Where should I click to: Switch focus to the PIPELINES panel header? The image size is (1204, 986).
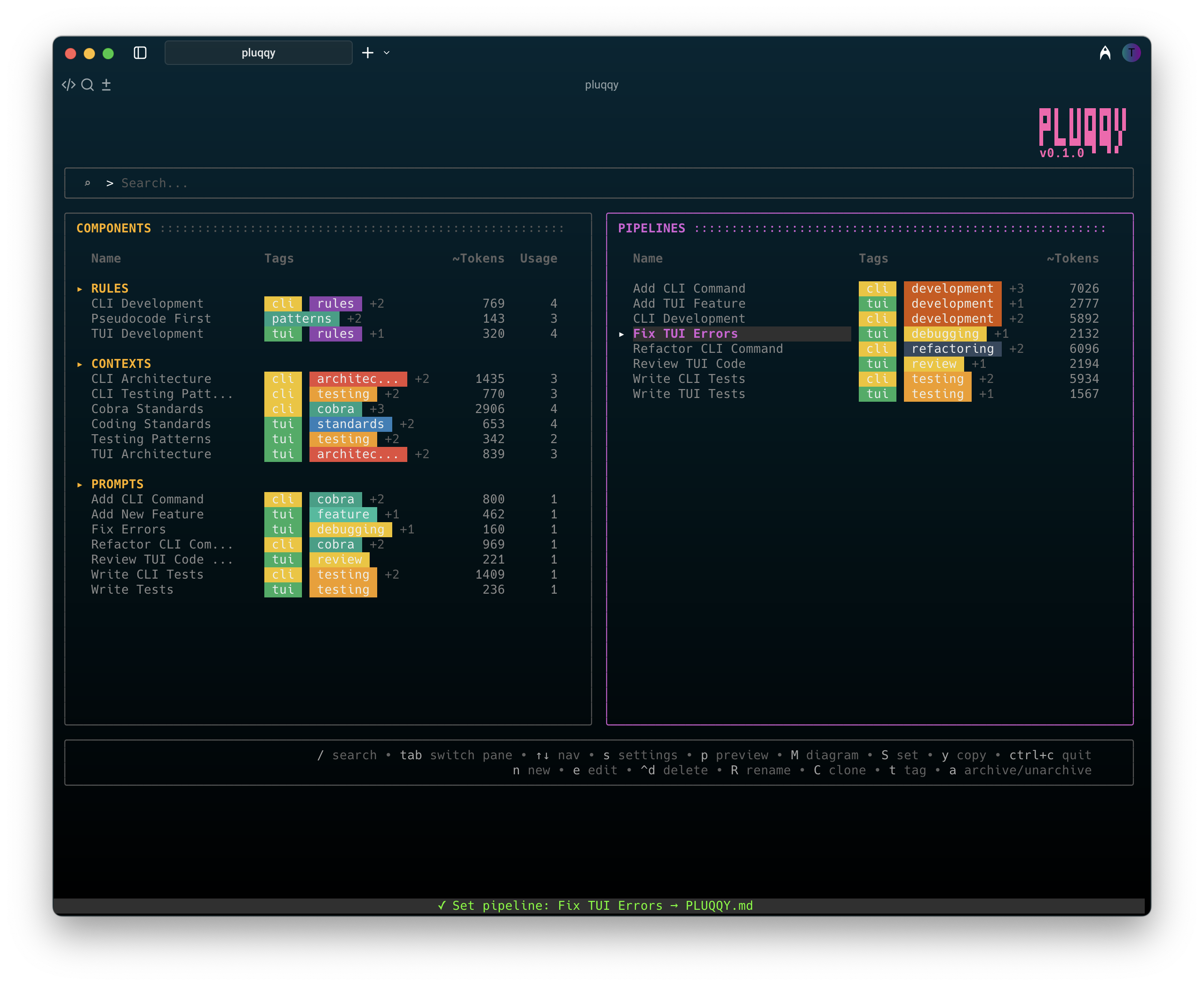(x=652, y=228)
